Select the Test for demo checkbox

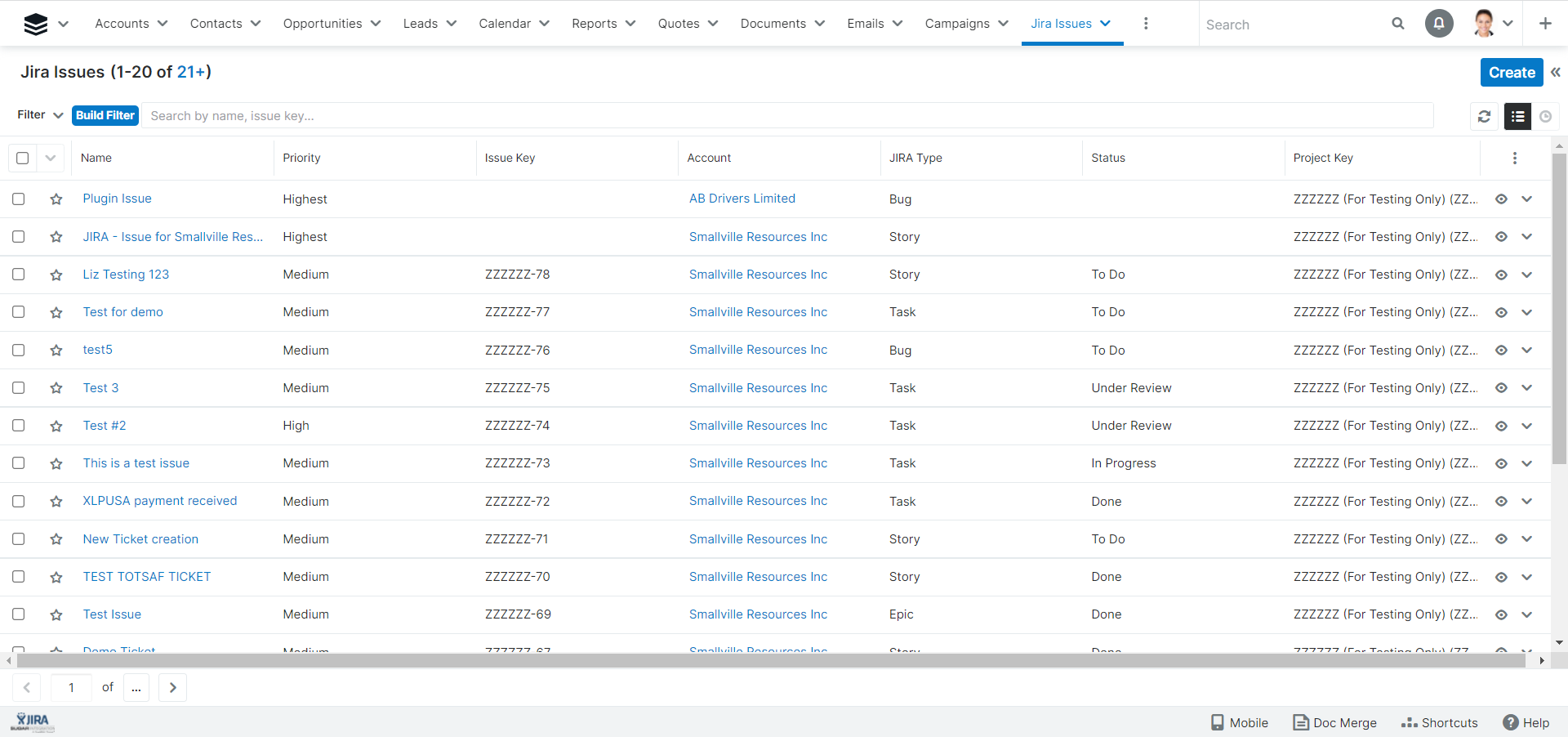pos(19,311)
